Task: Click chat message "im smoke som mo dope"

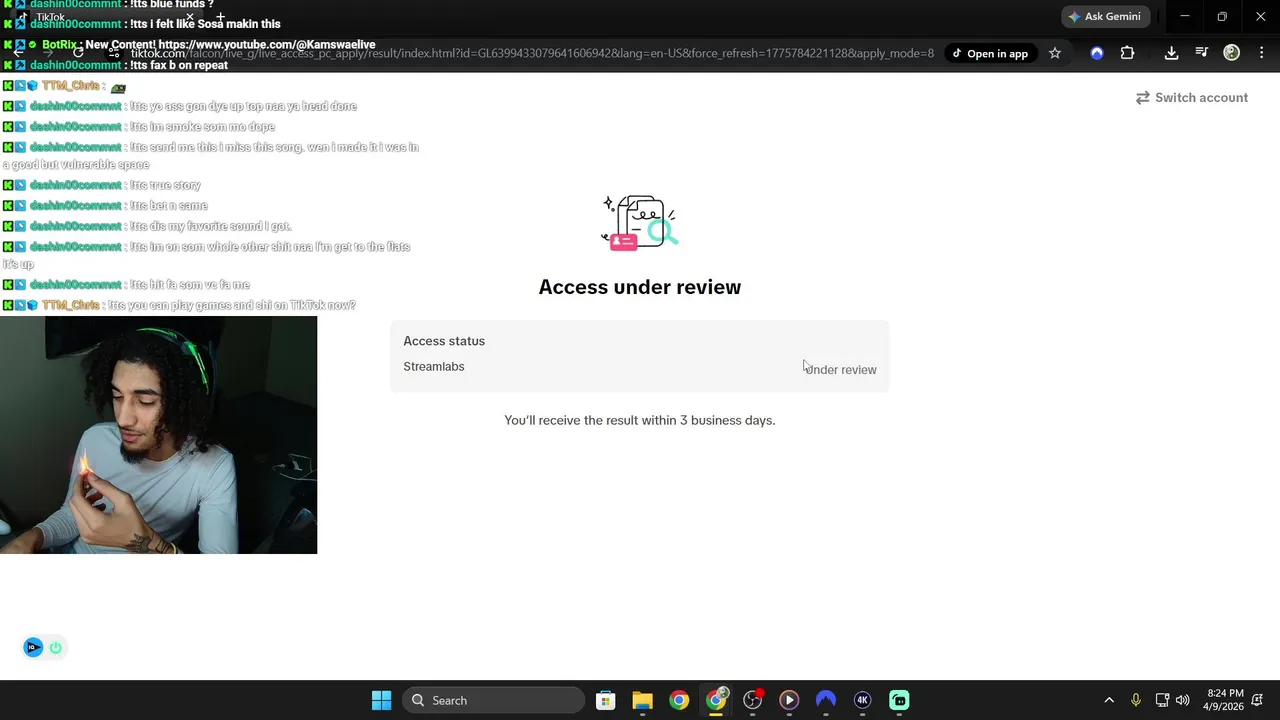Action: [x=202, y=127]
